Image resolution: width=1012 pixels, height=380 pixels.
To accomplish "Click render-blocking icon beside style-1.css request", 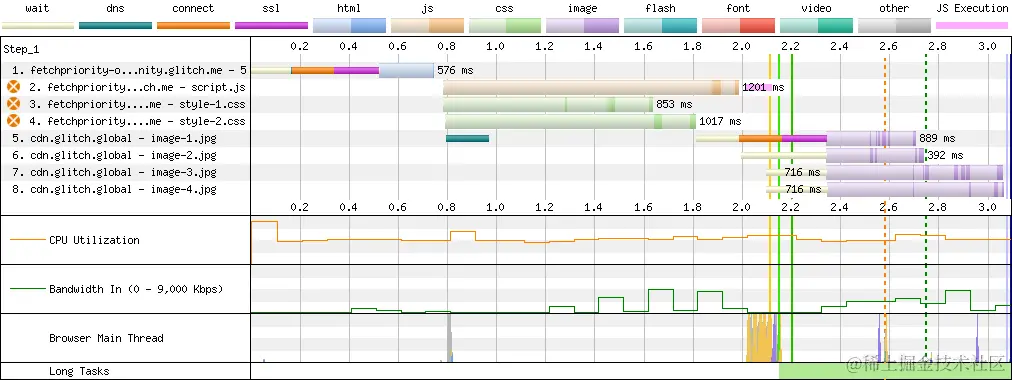I will (13, 104).
